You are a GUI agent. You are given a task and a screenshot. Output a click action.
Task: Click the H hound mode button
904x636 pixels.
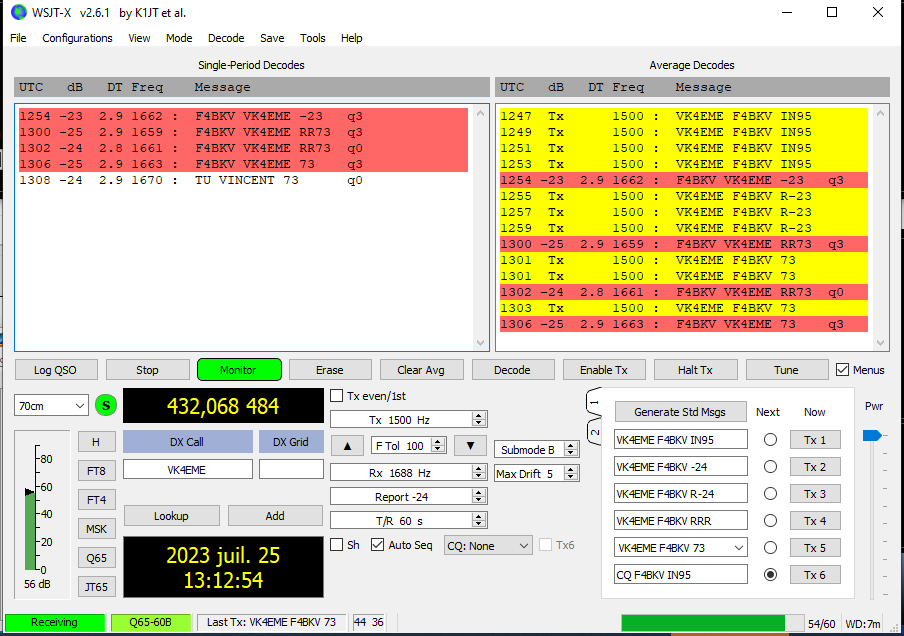(x=96, y=442)
